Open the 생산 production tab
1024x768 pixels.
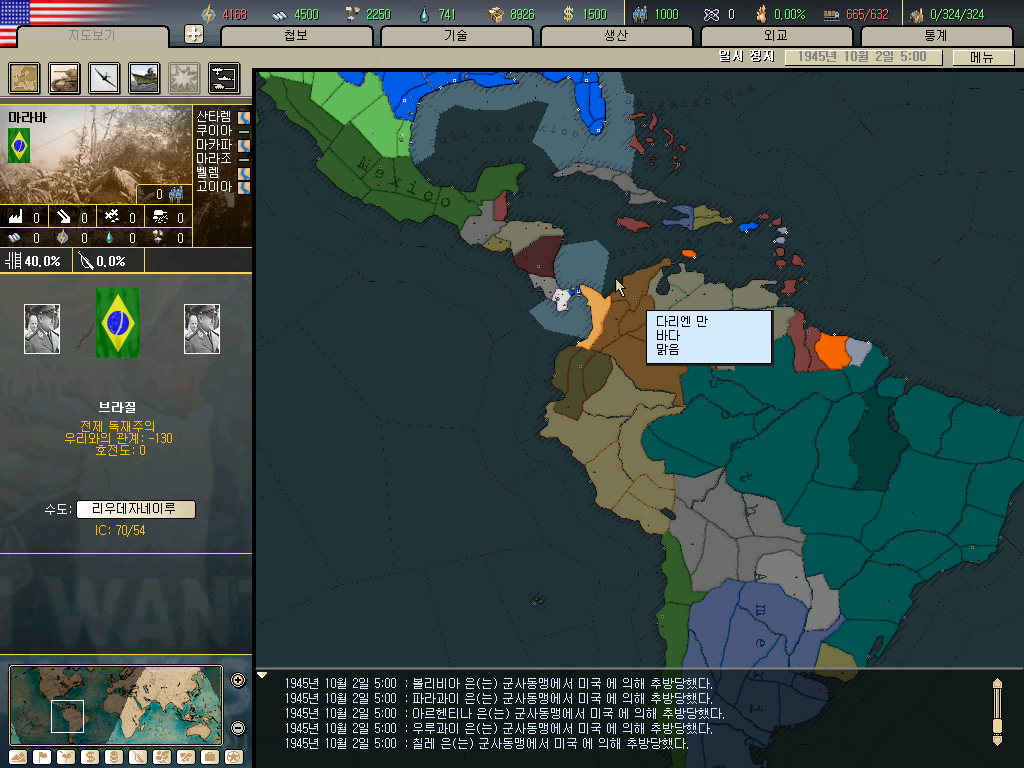[x=616, y=35]
